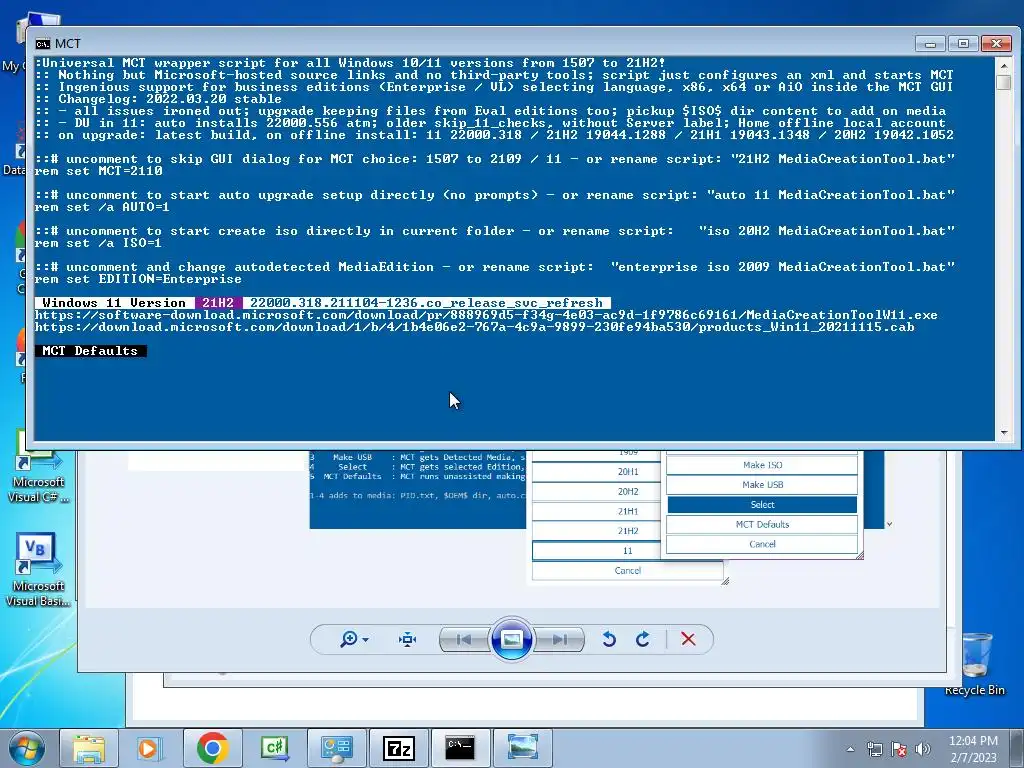
Task: Click the network tray icon
Action: 874,749
